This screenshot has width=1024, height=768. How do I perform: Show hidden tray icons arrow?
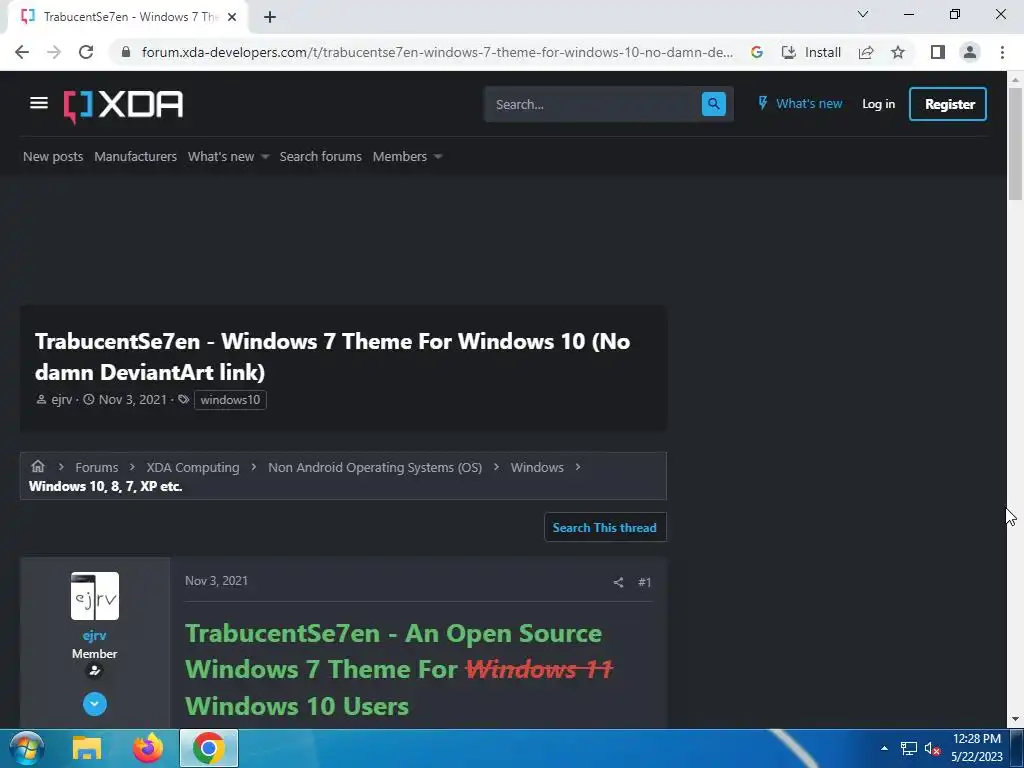(x=884, y=748)
